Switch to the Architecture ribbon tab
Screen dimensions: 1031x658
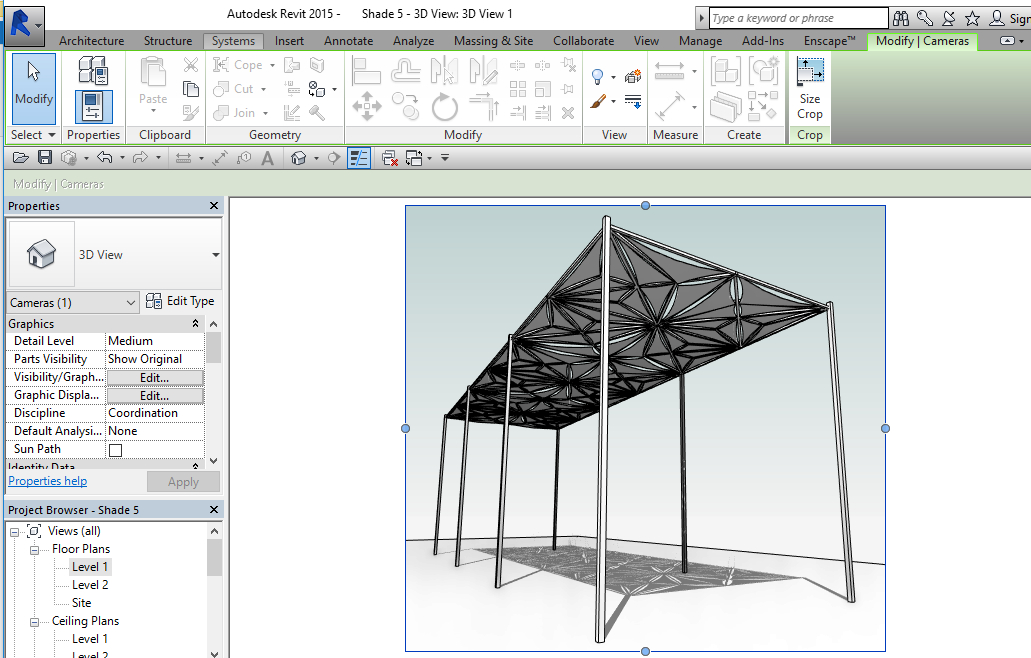(91, 41)
